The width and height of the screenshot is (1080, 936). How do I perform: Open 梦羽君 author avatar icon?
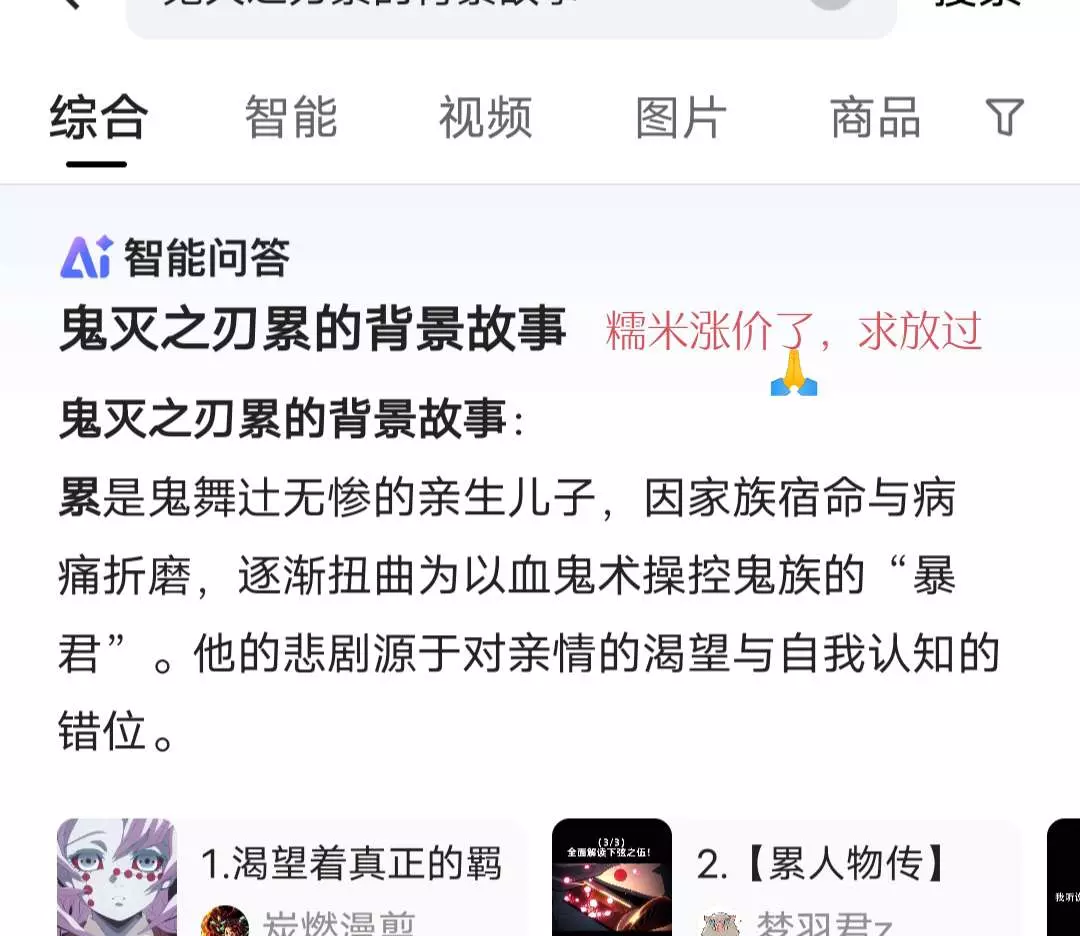720,923
